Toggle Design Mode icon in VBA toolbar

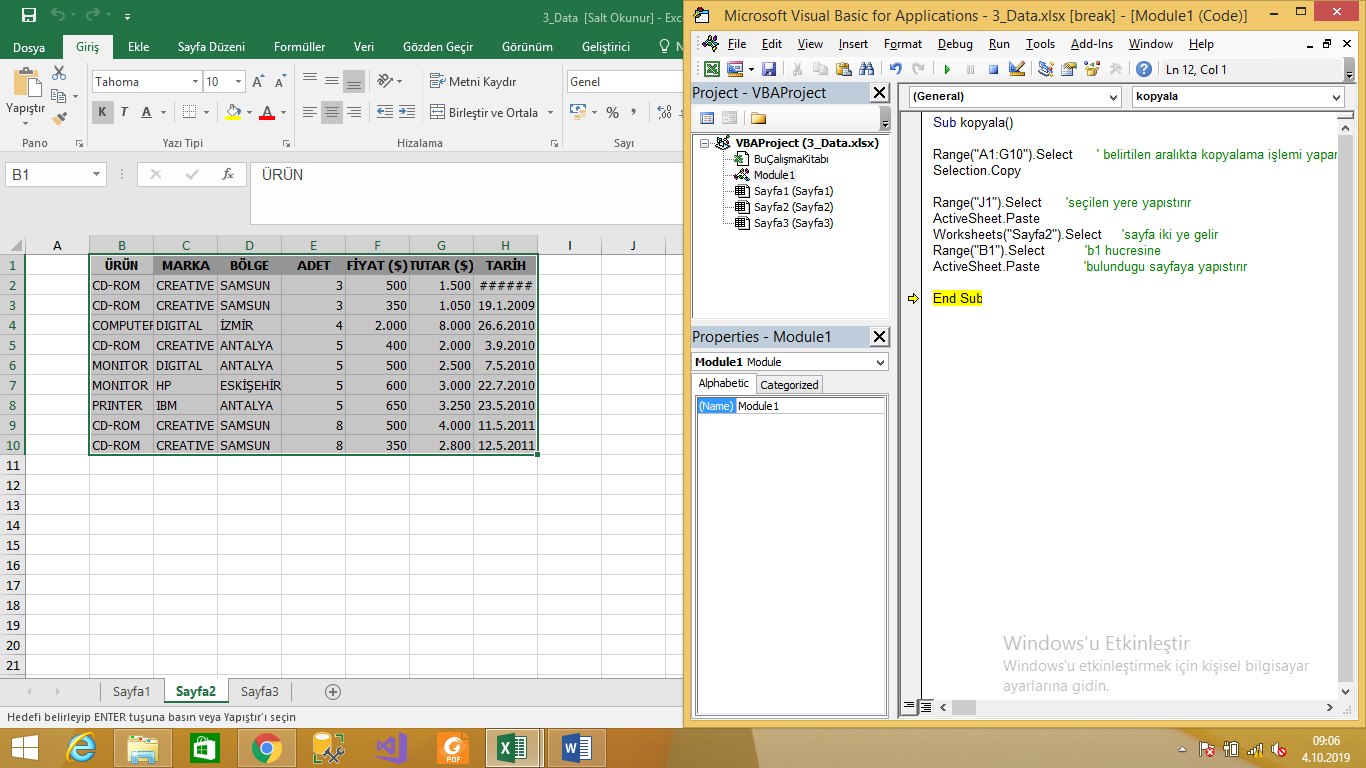pyautogui.click(x=1017, y=69)
